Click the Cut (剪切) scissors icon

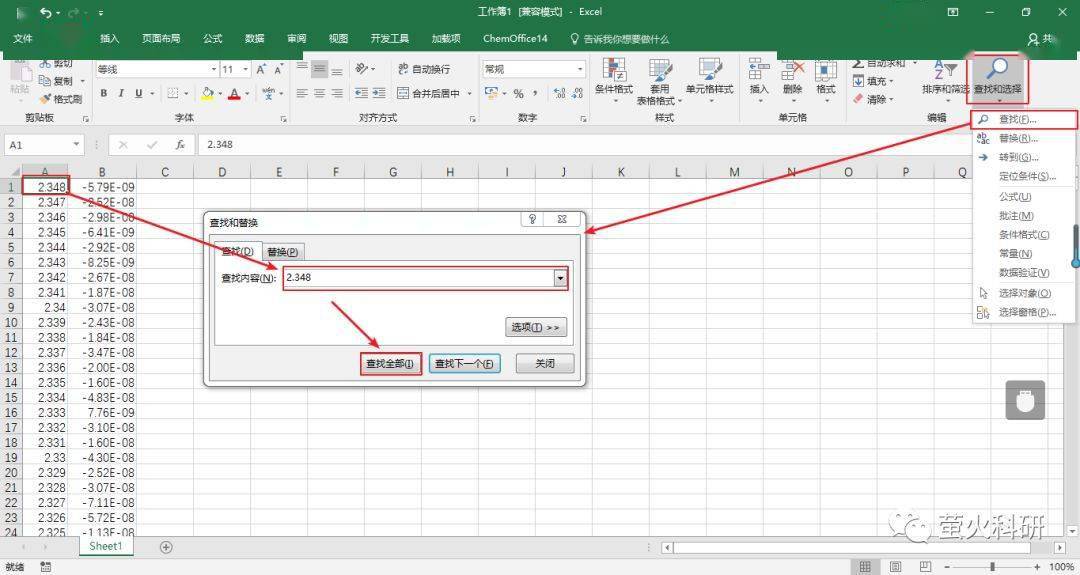pyautogui.click(x=45, y=63)
